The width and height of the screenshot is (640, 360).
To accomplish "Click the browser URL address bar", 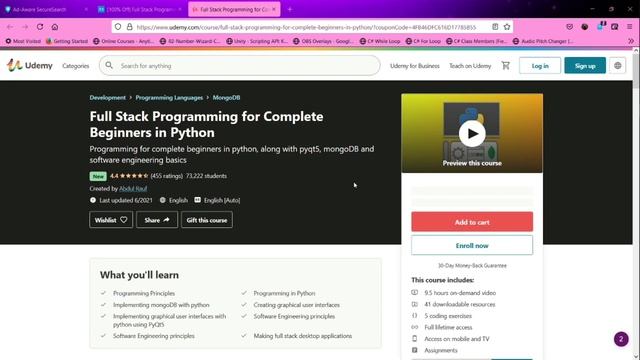I will click(312, 27).
